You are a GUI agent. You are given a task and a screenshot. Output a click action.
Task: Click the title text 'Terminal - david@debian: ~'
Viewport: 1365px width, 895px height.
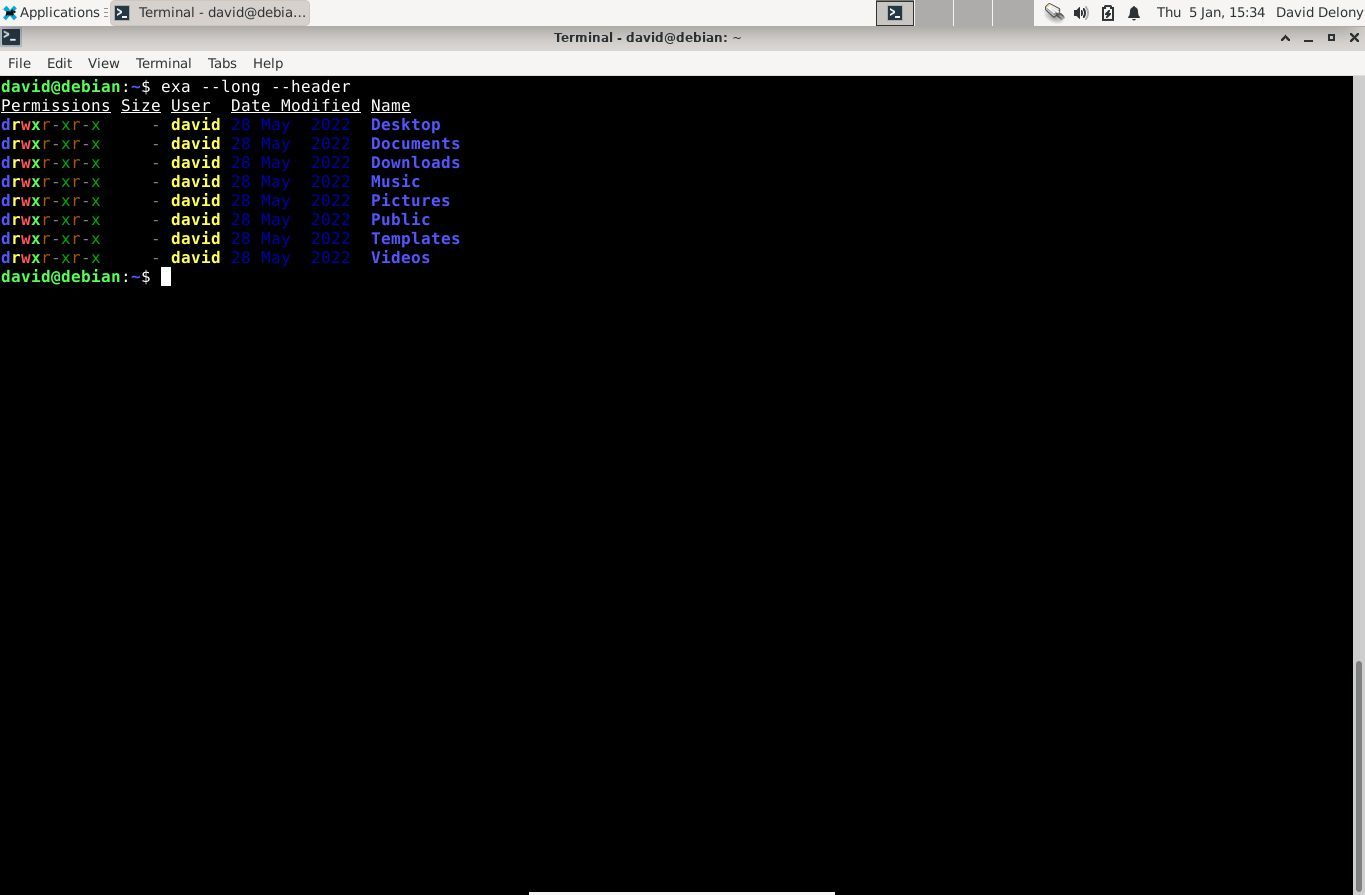tap(648, 38)
